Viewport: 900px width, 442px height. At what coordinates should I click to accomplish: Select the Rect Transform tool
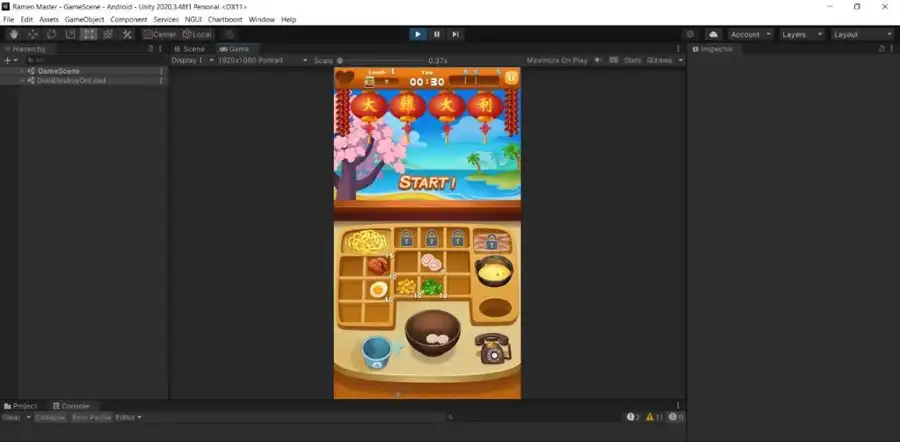89,34
